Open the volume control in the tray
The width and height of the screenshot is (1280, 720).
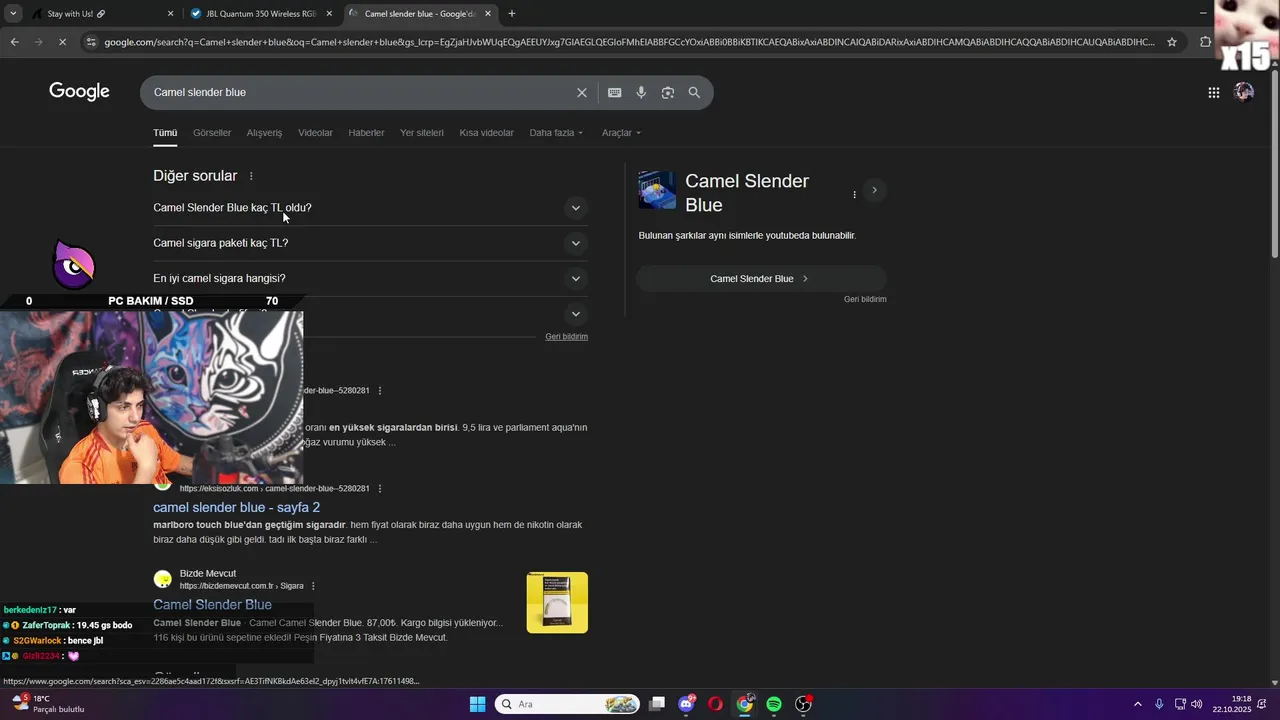point(1197,704)
